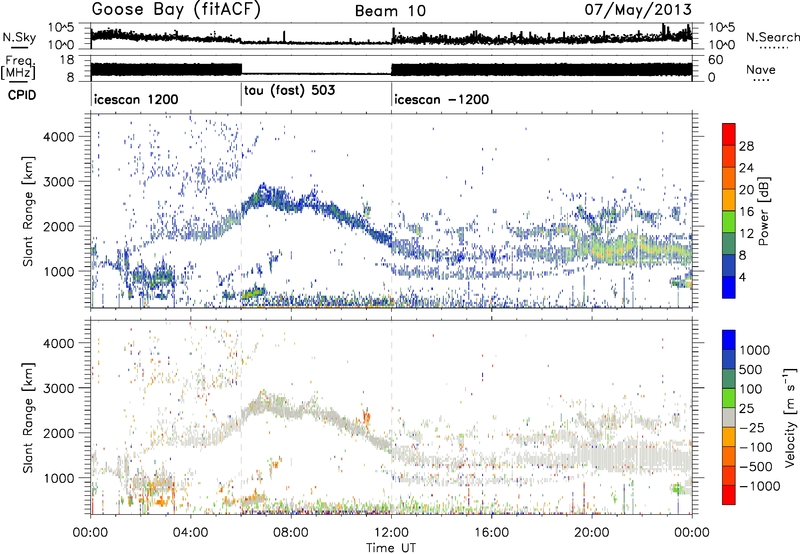The height and width of the screenshot is (554, 800).
Task: Click the Goose Bay (fitACF) title
Action: click(x=176, y=10)
